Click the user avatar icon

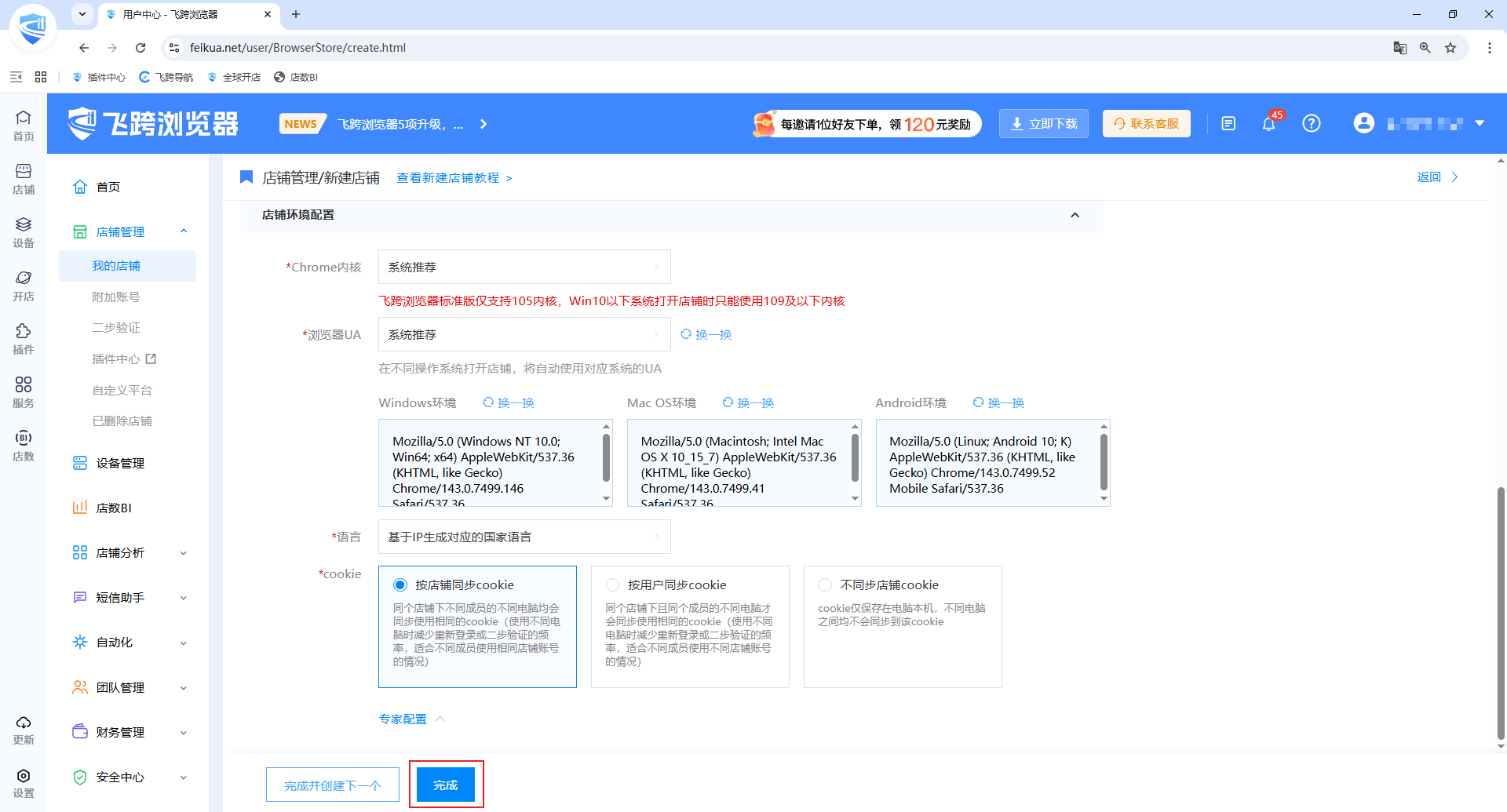1364,123
